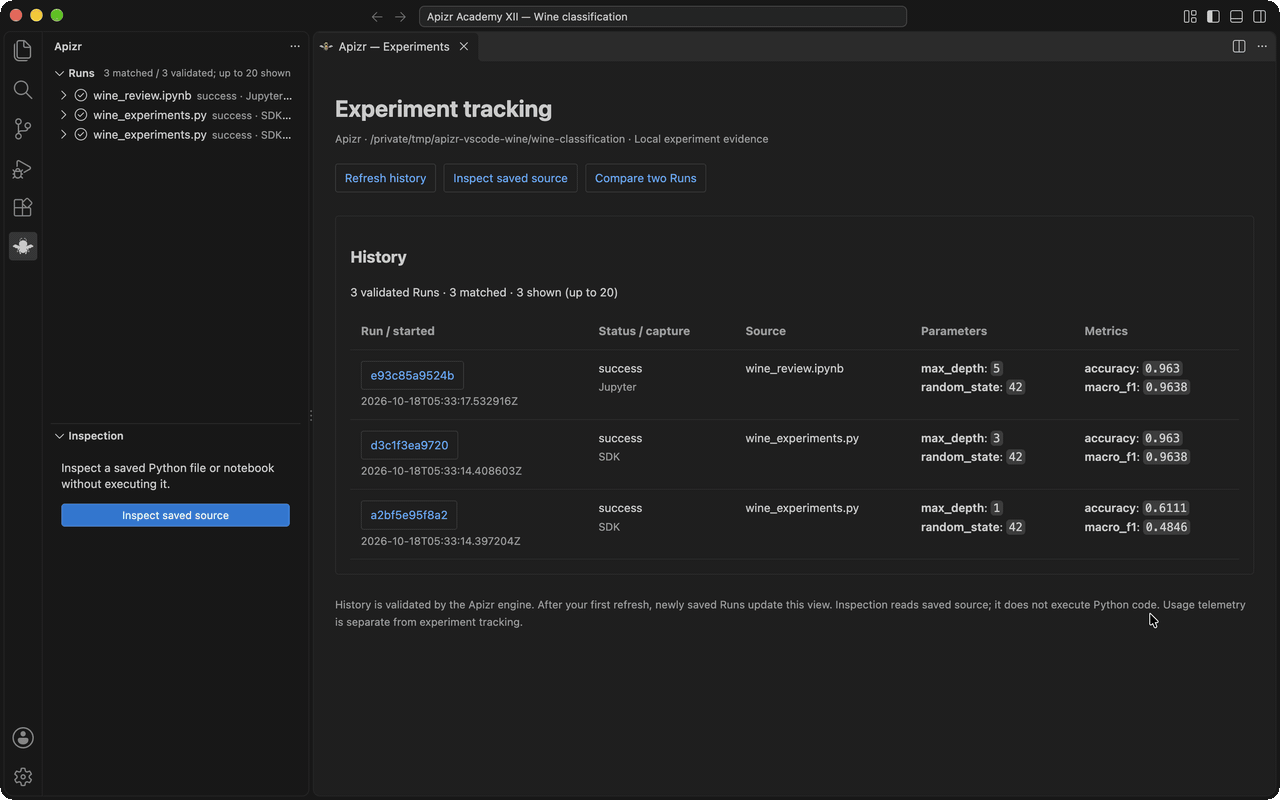Click the max_depth value 5
The height and width of the screenshot is (800, 1280).
tap(996, 368)
